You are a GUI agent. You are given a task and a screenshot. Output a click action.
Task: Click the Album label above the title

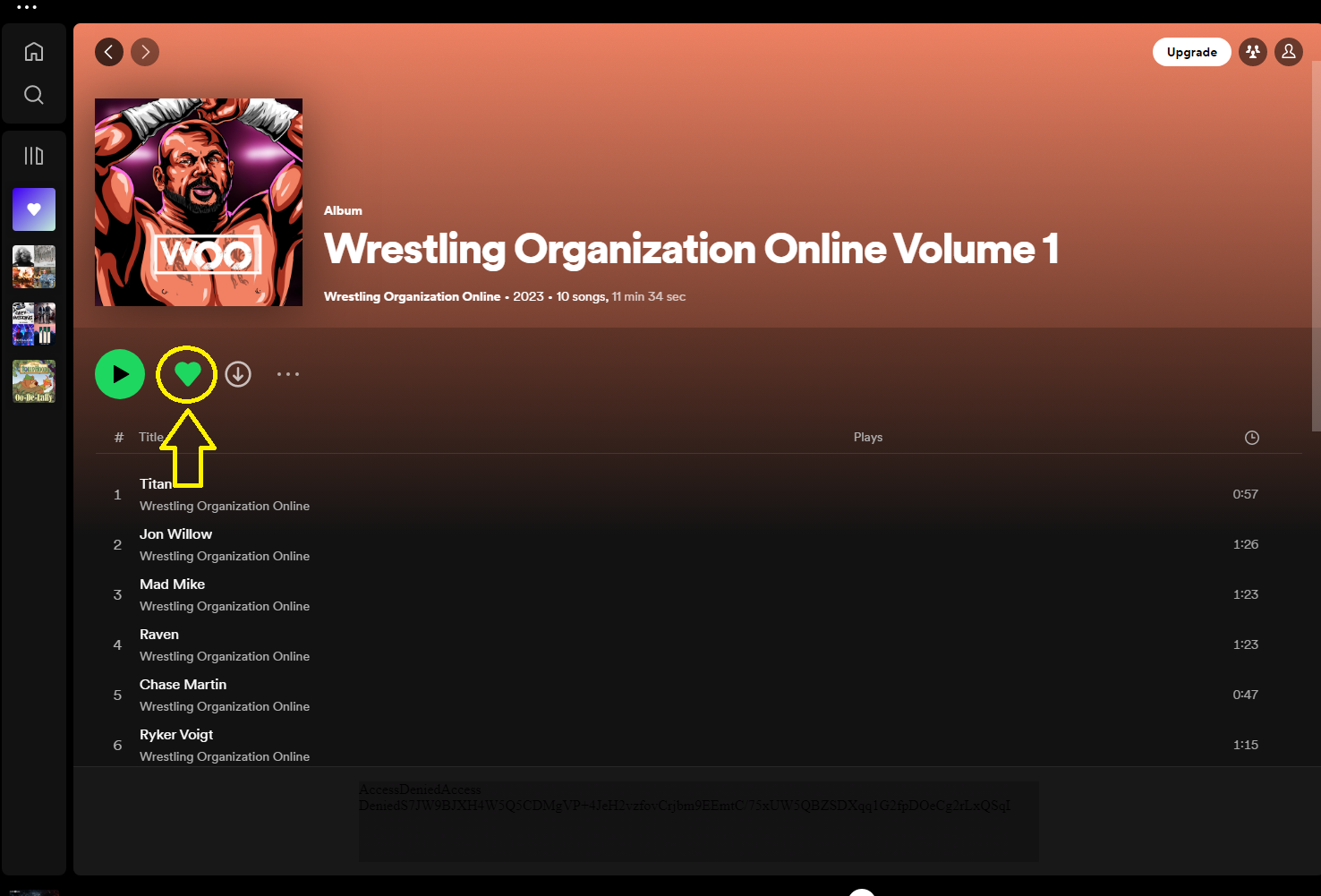343,210
